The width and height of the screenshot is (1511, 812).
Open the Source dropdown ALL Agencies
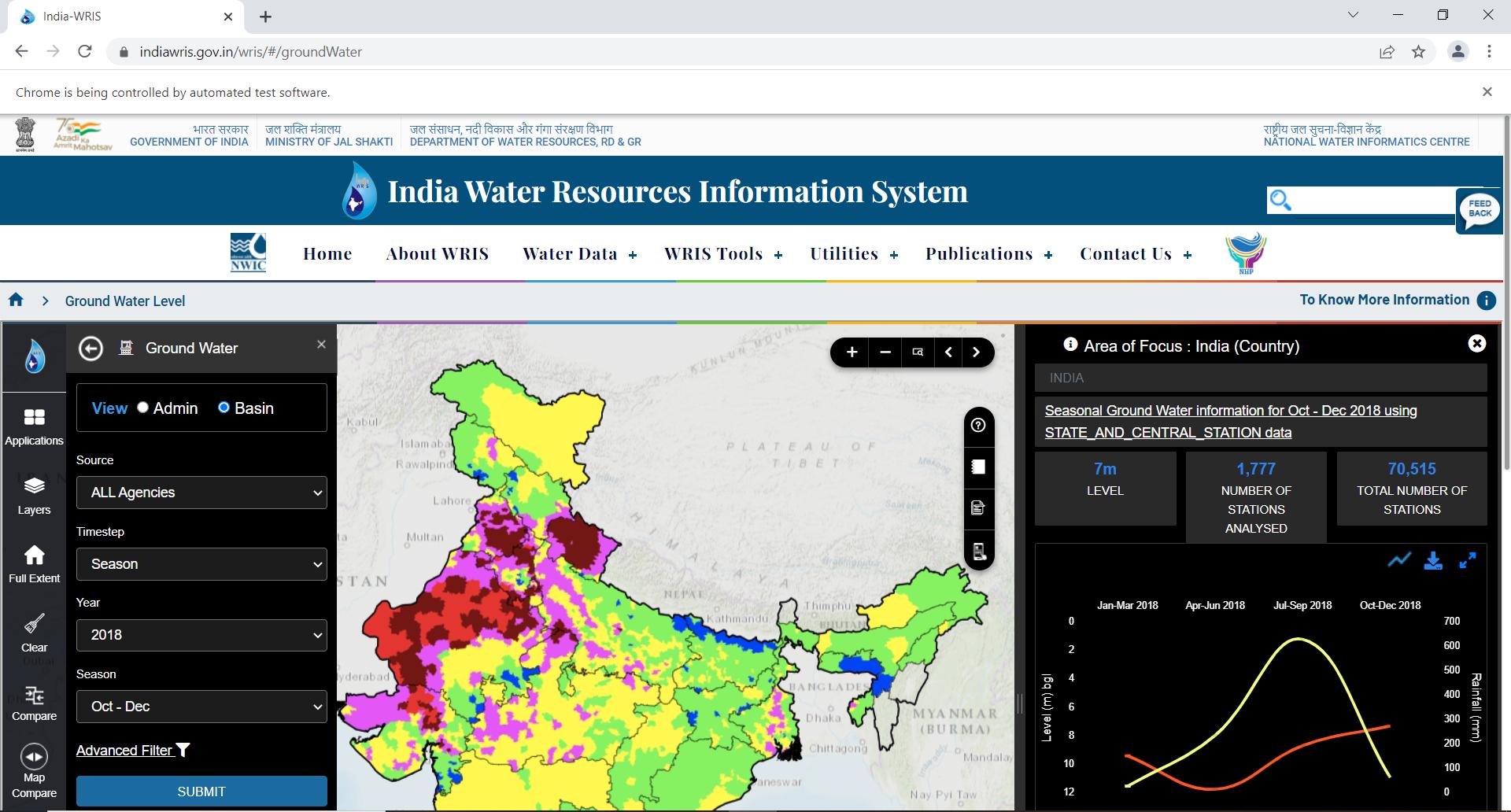(x=201, y=493)
